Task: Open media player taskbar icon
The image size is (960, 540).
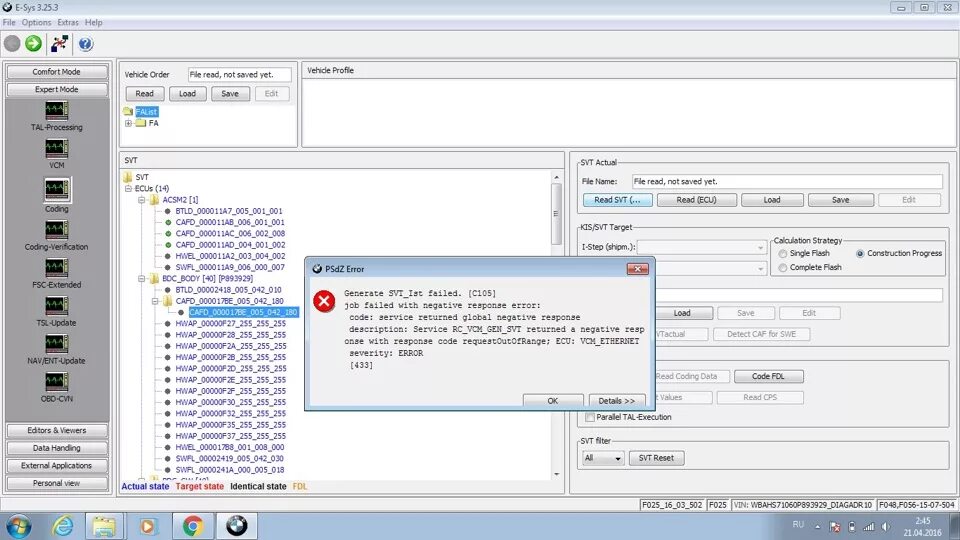Action: click(x=147, y=526)
